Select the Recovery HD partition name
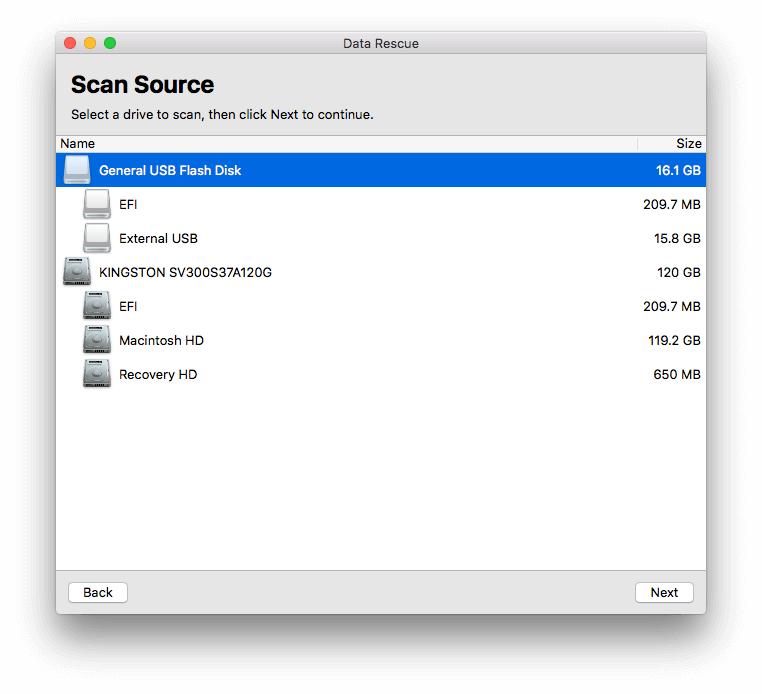The image size is (762, 694). click(x=158, y=375)
